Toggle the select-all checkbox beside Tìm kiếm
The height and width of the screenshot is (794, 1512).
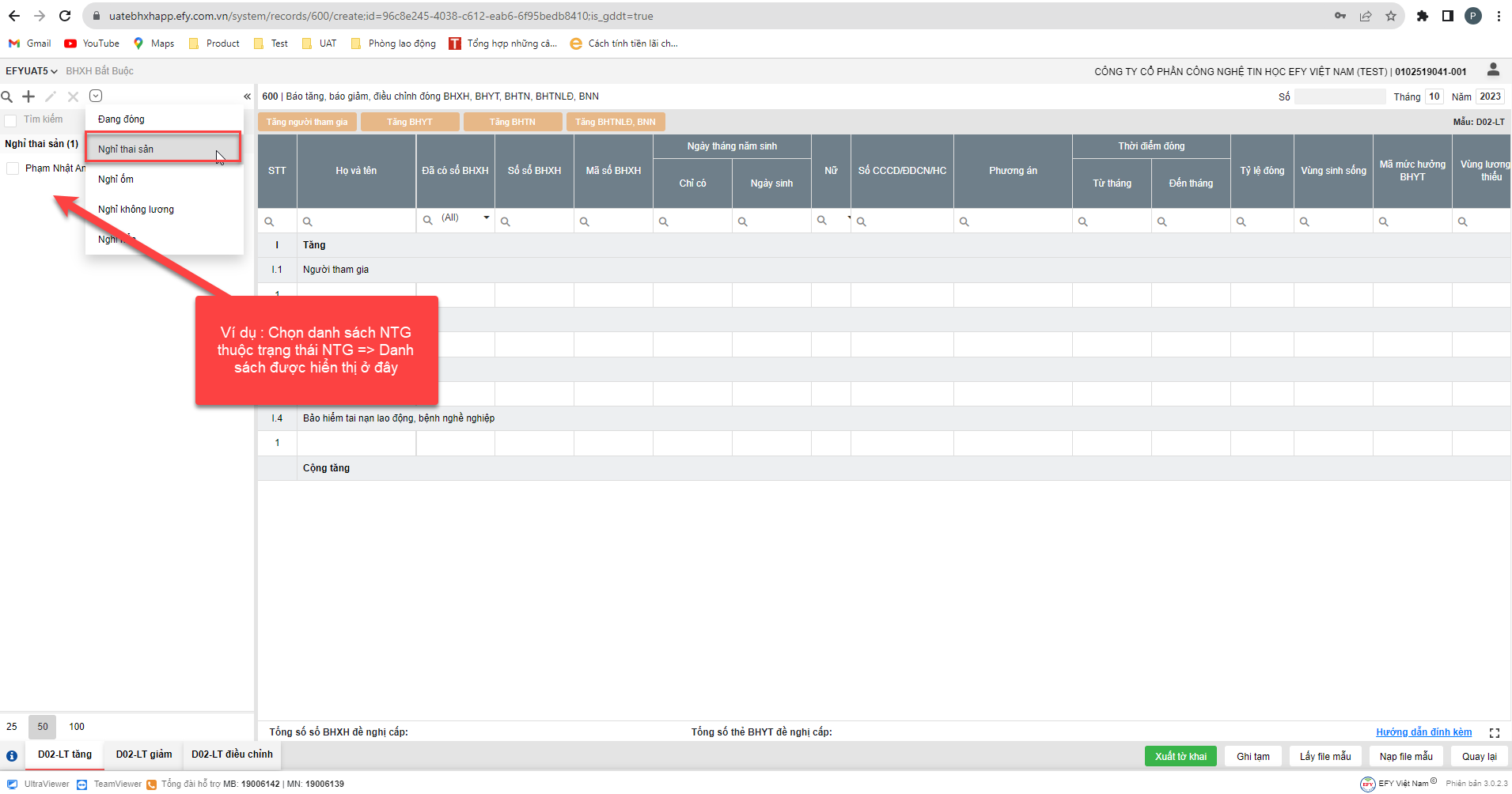coord(11,120)
